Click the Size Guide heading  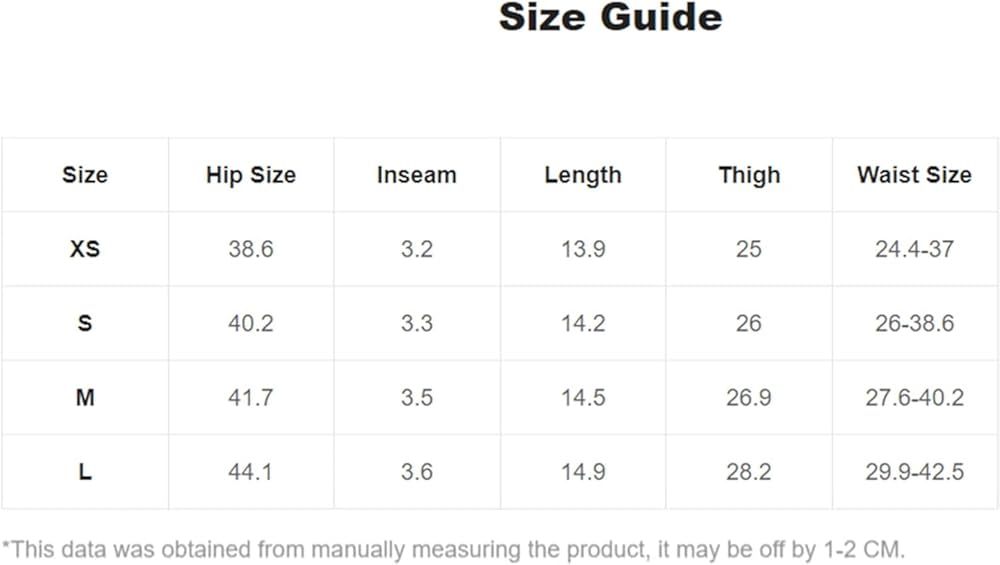coord(610,18)
